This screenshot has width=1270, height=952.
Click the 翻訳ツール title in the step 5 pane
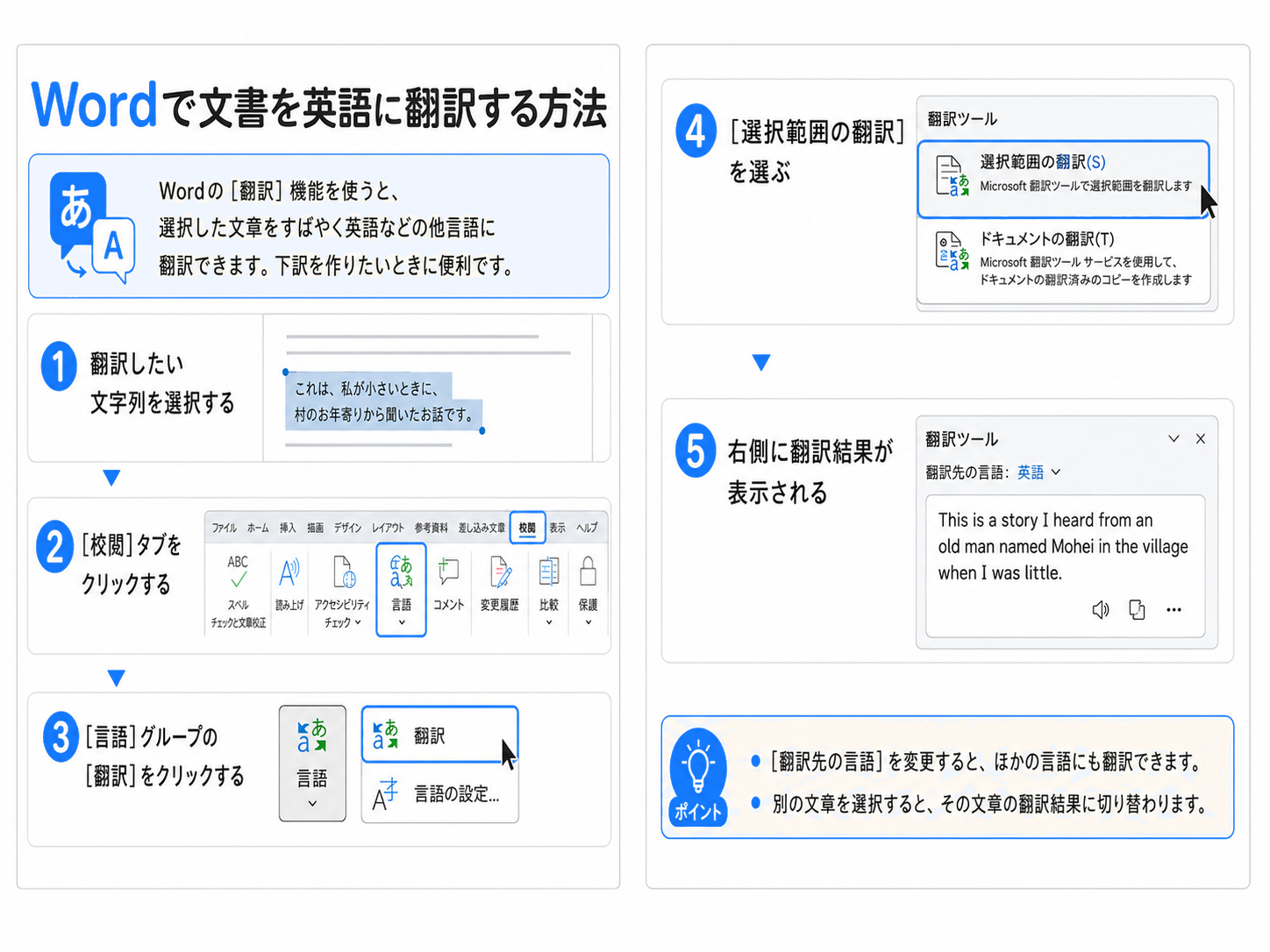click(x=961, y=438)
